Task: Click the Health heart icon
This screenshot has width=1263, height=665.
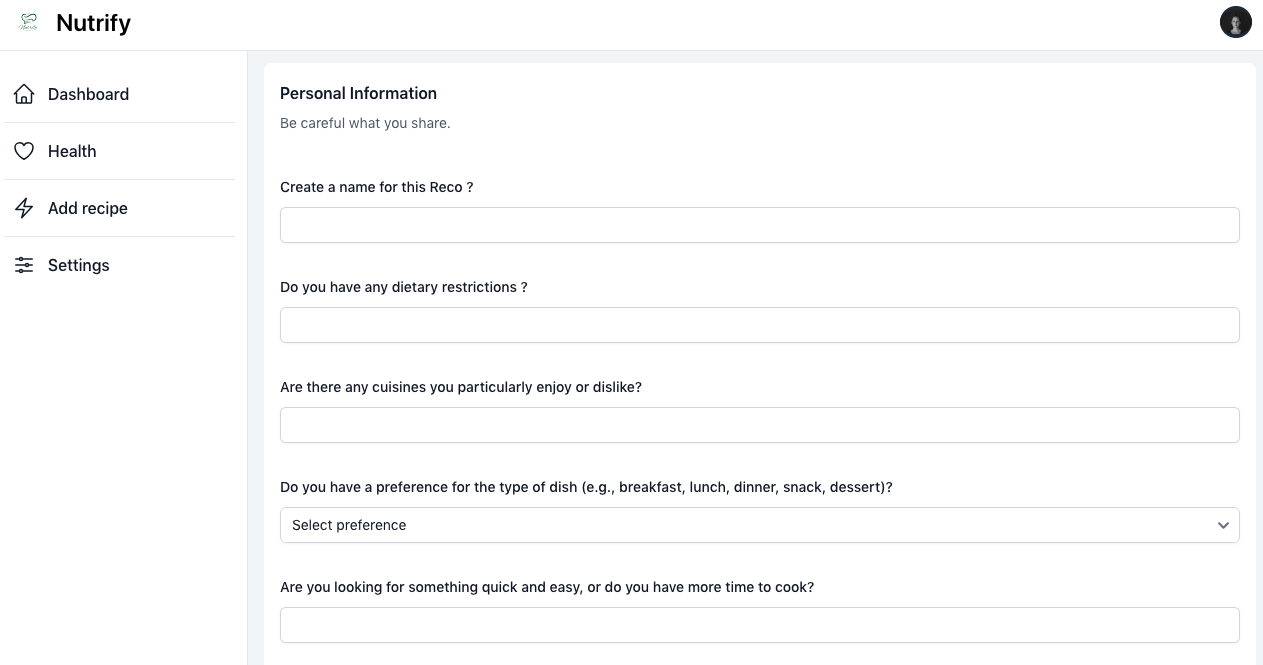Action: (x=24, y=151)
